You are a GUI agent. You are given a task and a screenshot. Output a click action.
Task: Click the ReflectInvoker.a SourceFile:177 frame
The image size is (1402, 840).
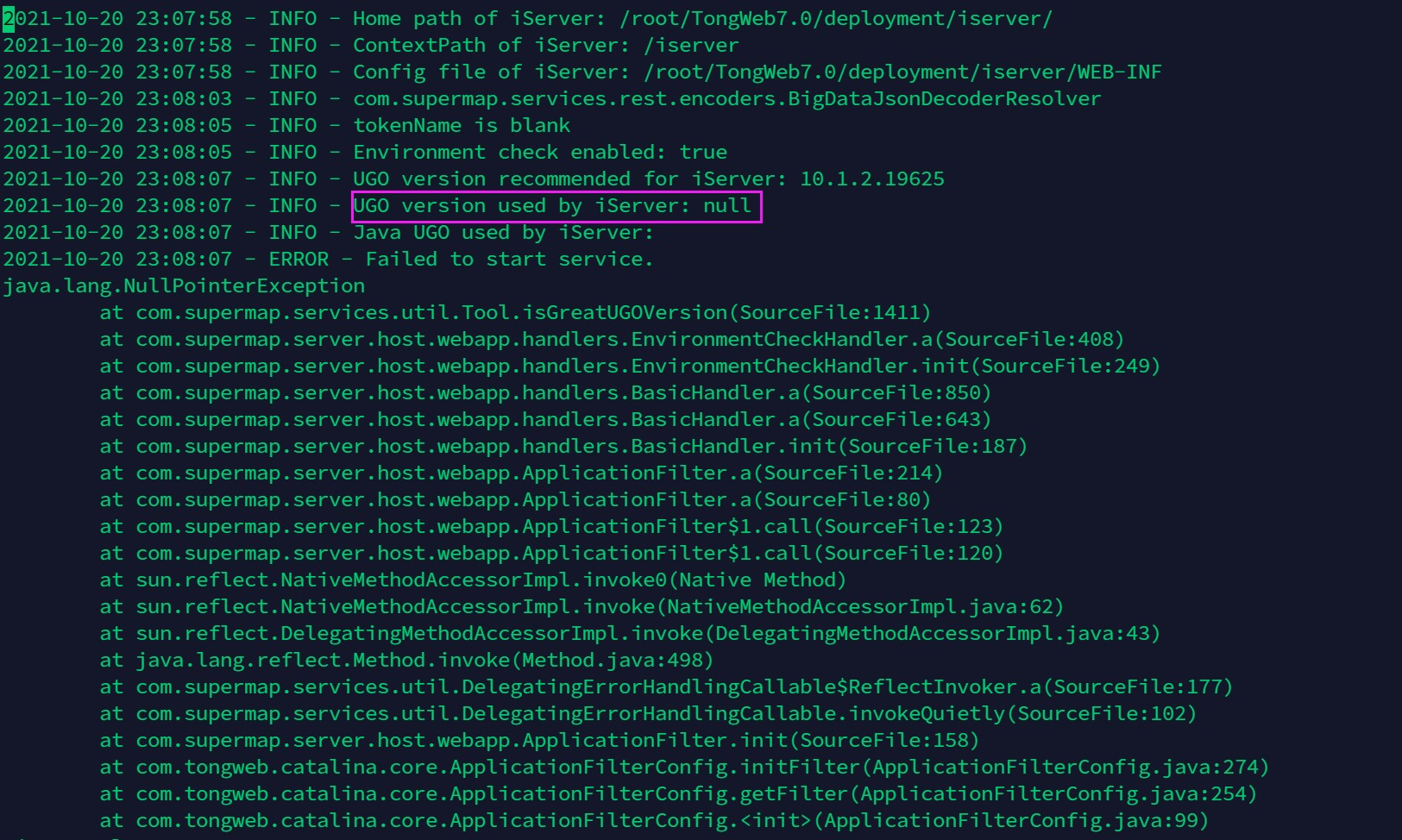[x=666, y=686]
